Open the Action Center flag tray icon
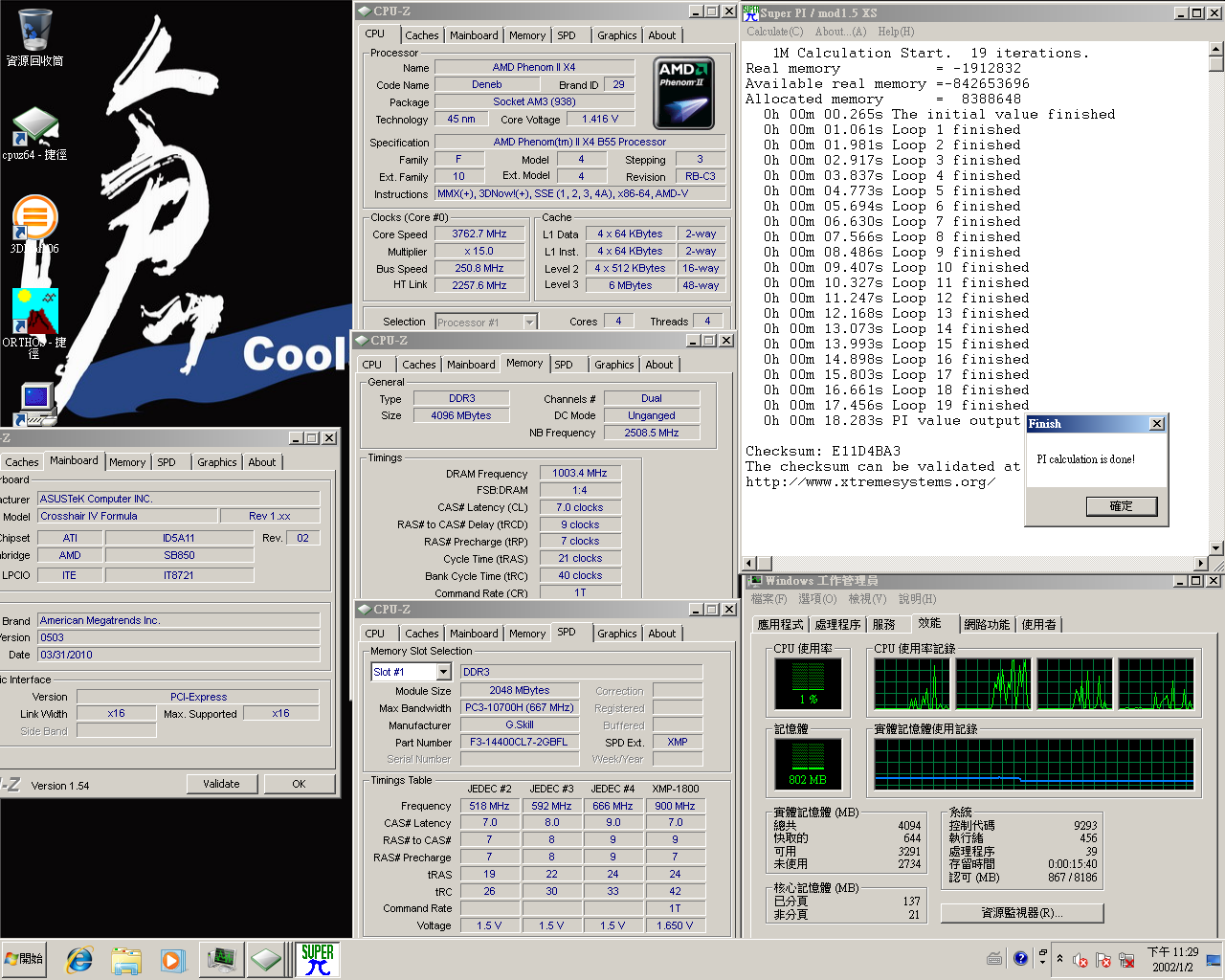This screenshot has width=1225, height=980. coord(1103,960)
